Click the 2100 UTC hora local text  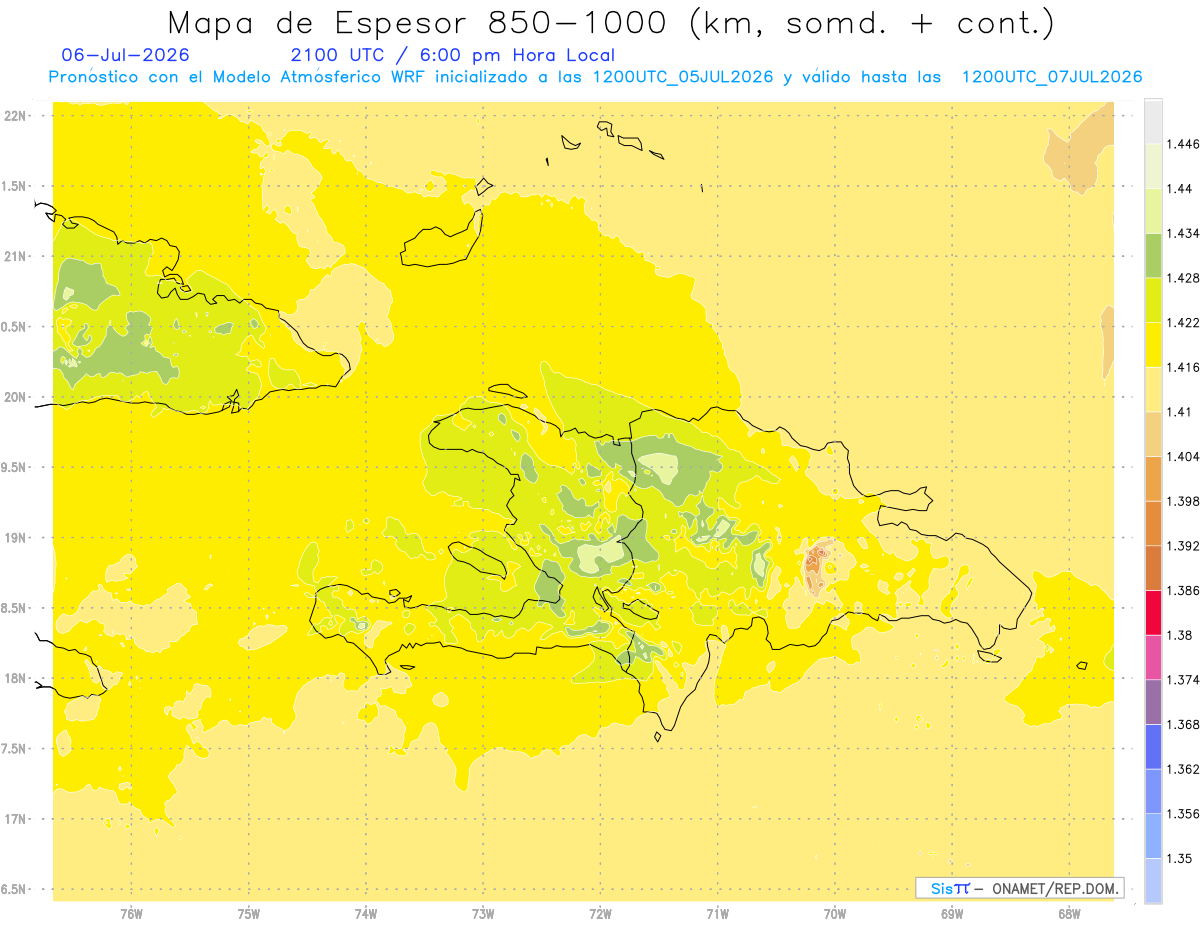[x=452, y=55]
